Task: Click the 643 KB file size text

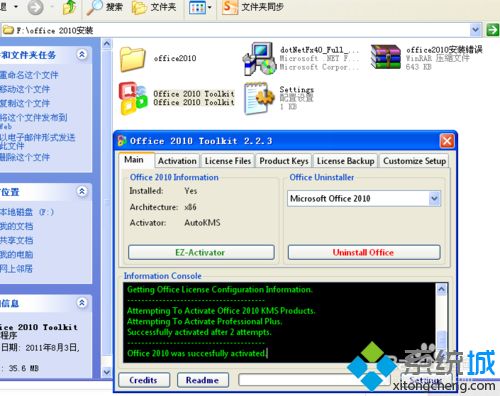Action: (x=419, y=67)
